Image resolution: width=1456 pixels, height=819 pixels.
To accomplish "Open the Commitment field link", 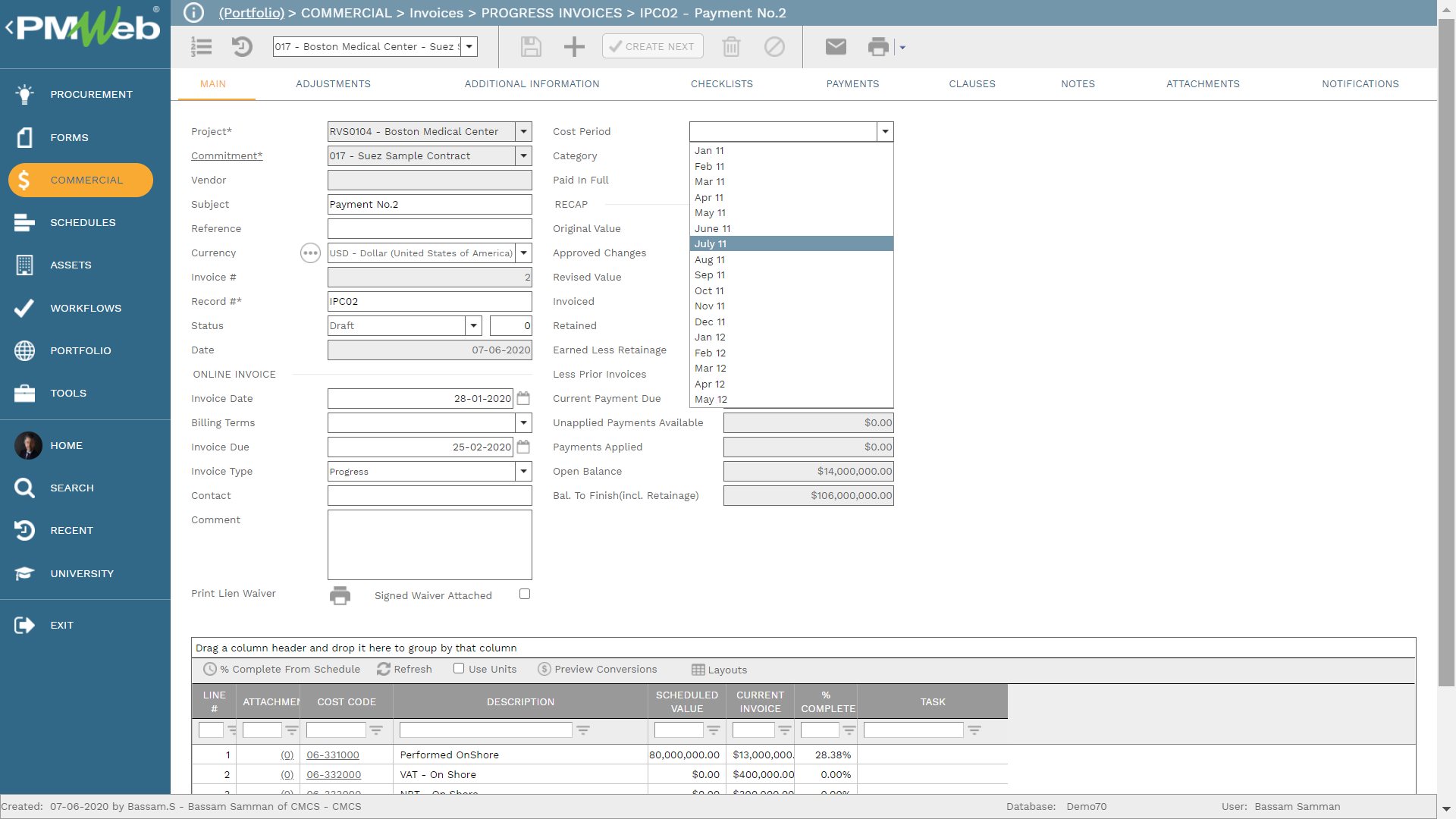I will (227, 156).
